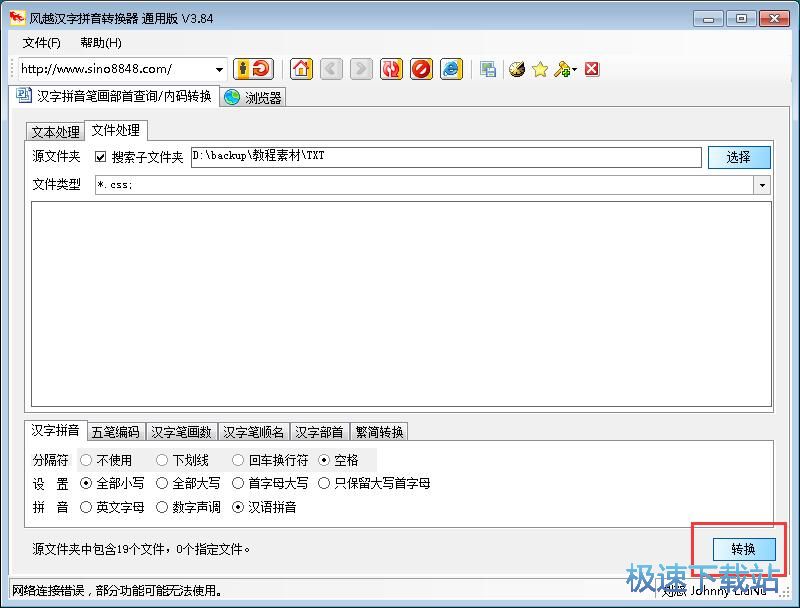Open the 汉字拼音 conversion tab

point(55,430)
